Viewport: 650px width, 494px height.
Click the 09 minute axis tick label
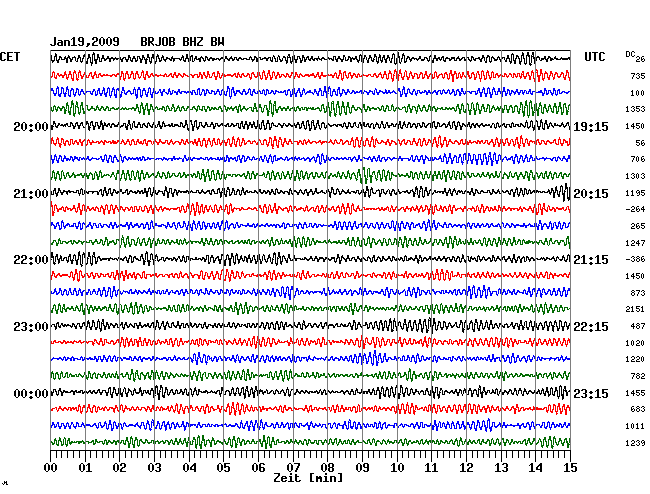[x=362, y=468]
